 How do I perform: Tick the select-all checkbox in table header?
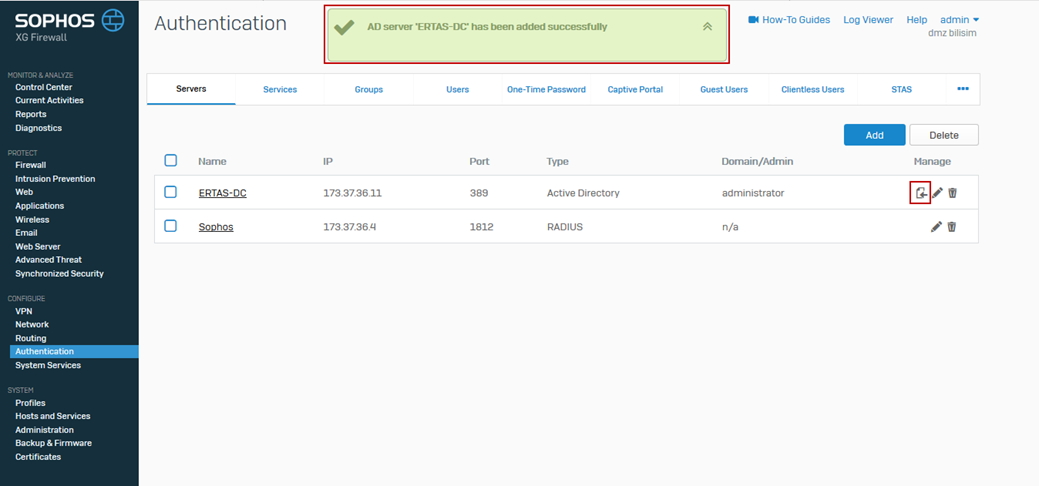(x=171, y=160)
